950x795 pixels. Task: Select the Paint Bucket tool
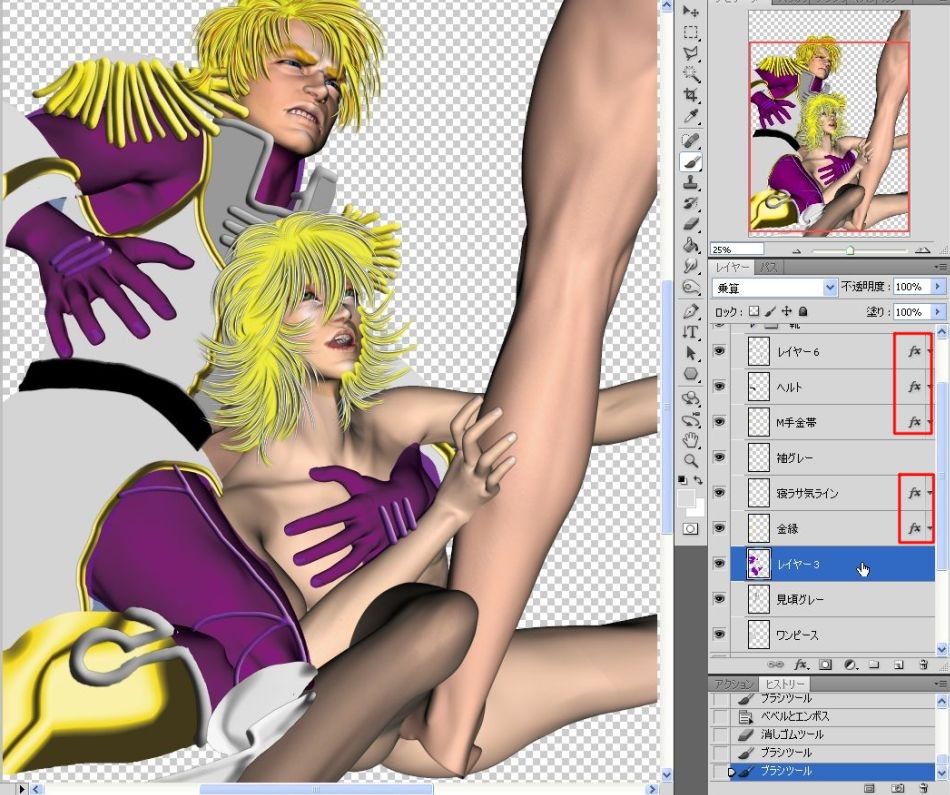[691, 245]
